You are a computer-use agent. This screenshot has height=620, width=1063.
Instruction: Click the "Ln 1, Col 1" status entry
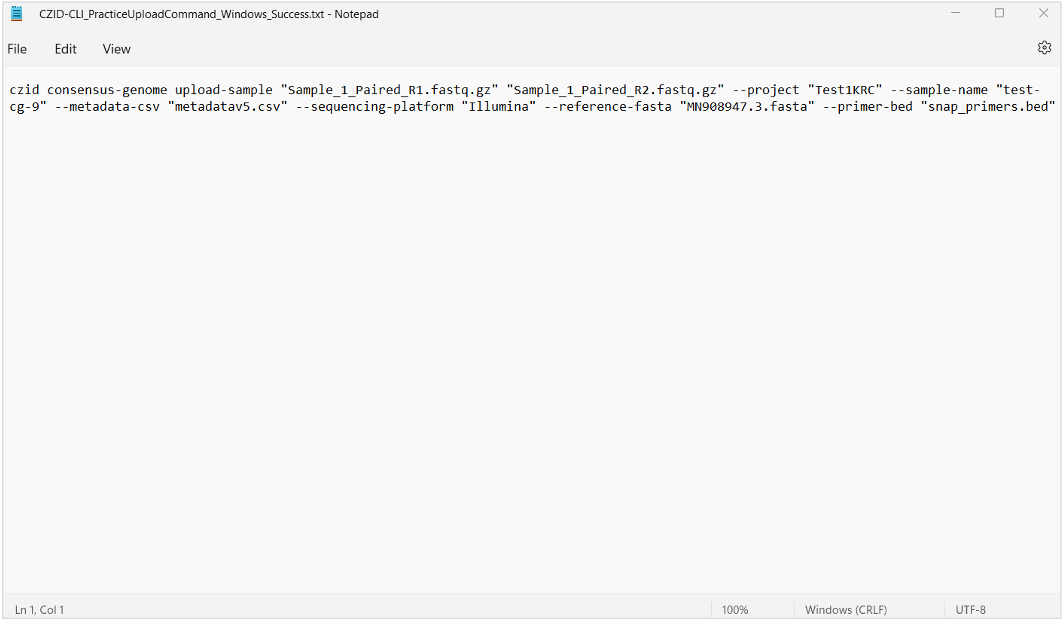coord(39,610)
